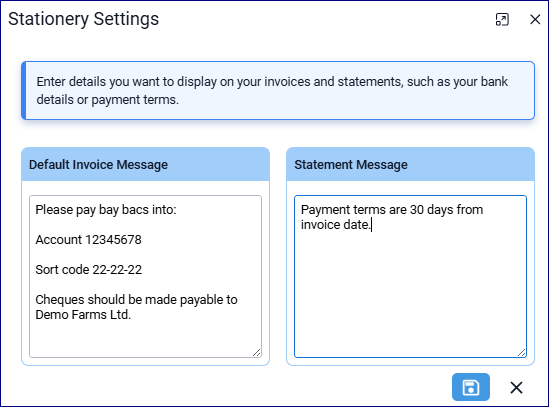Close the Stationery Settings dialog

535,19
